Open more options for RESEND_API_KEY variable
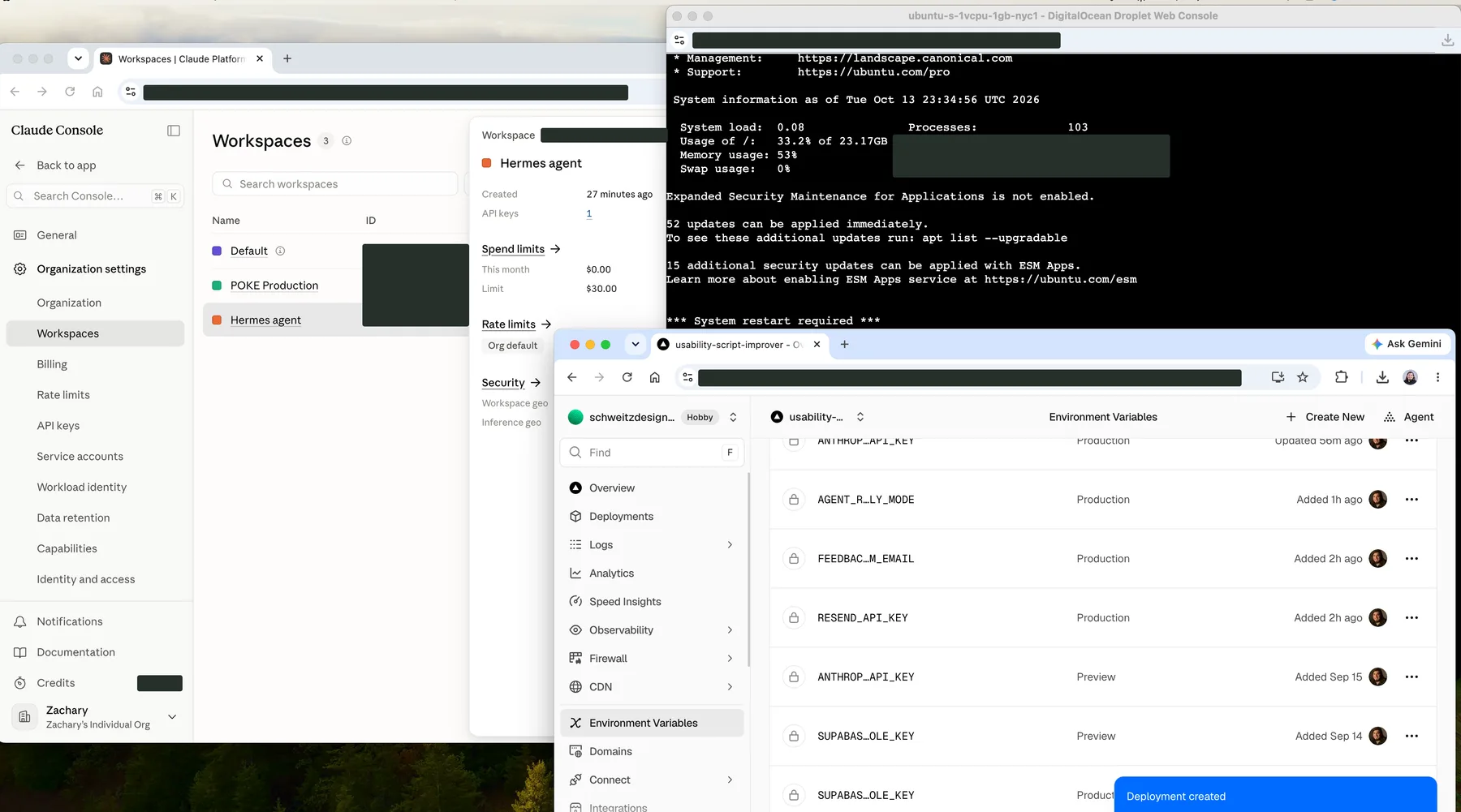Screen dimensions: 1461x812 pos(1411,618)
